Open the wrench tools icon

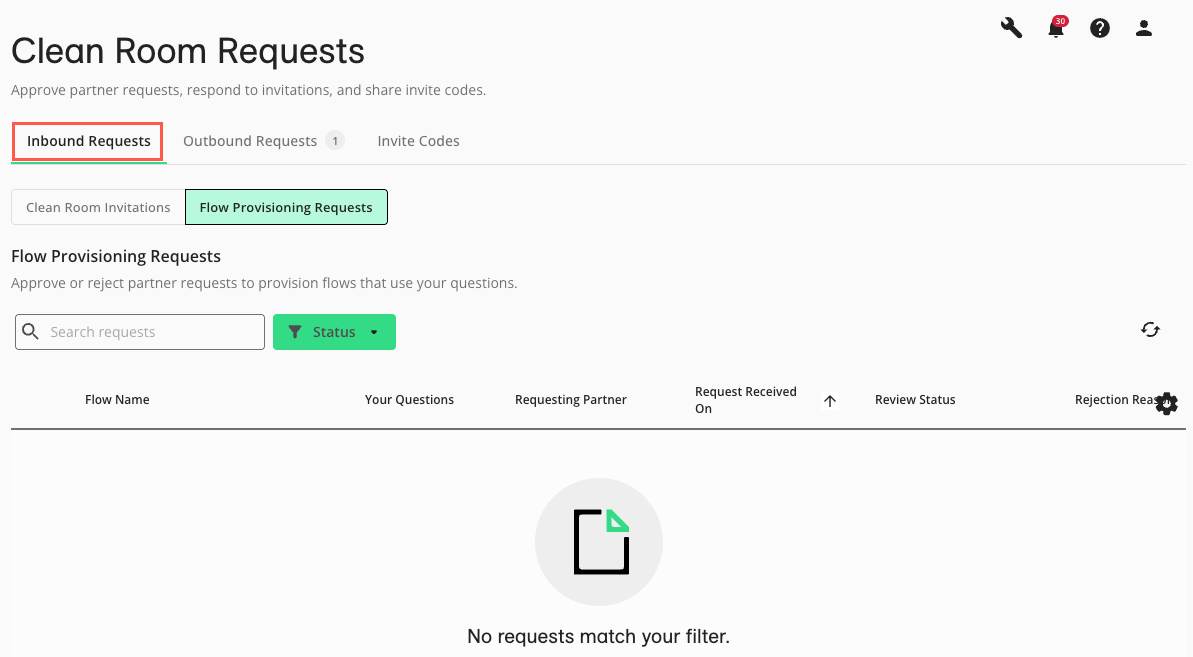[x=1011, y=28]
